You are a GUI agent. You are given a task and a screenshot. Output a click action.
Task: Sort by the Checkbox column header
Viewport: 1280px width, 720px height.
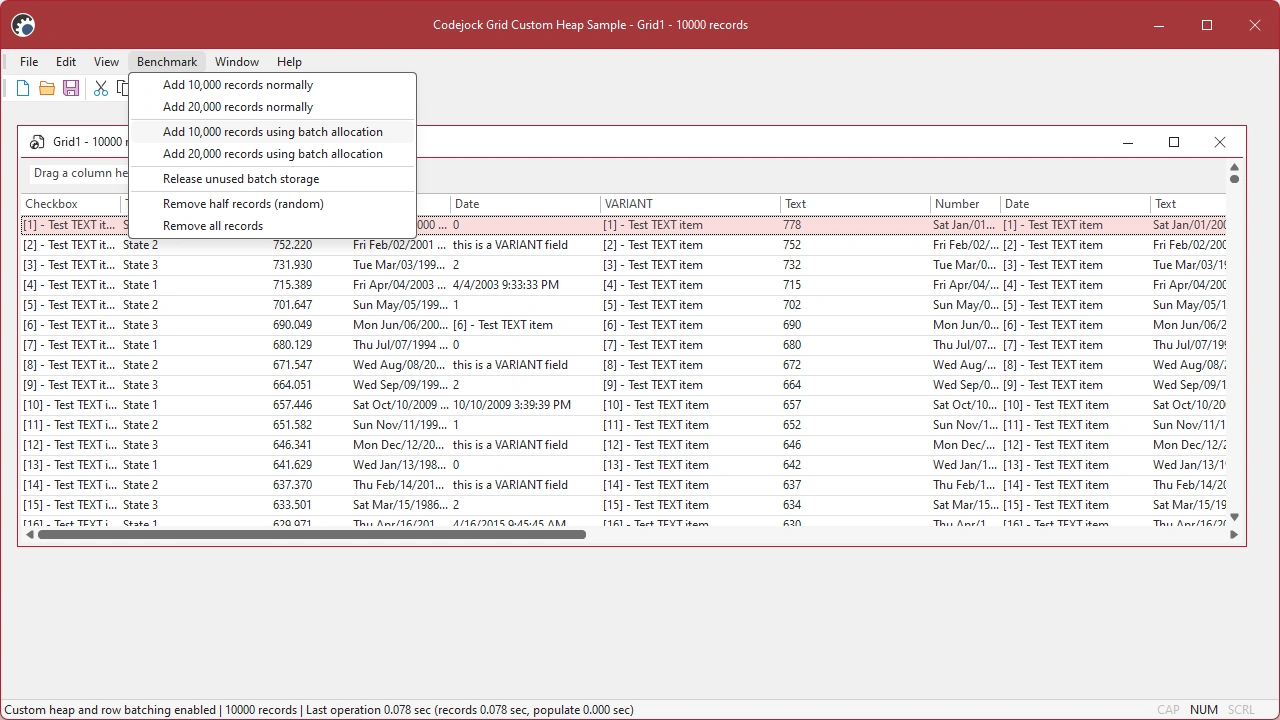(x=70, y=204)
